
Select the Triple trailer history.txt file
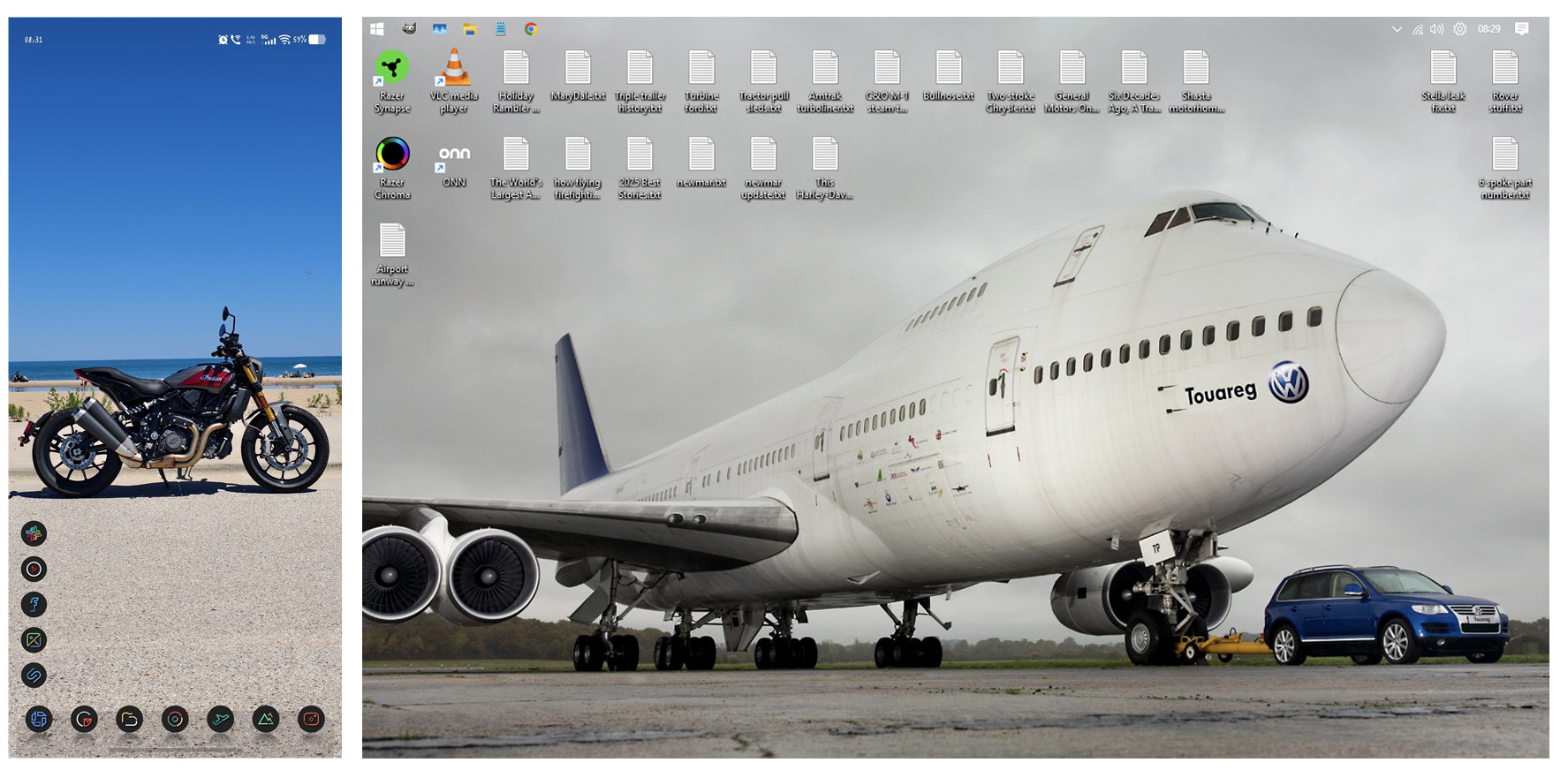(640, 82)
